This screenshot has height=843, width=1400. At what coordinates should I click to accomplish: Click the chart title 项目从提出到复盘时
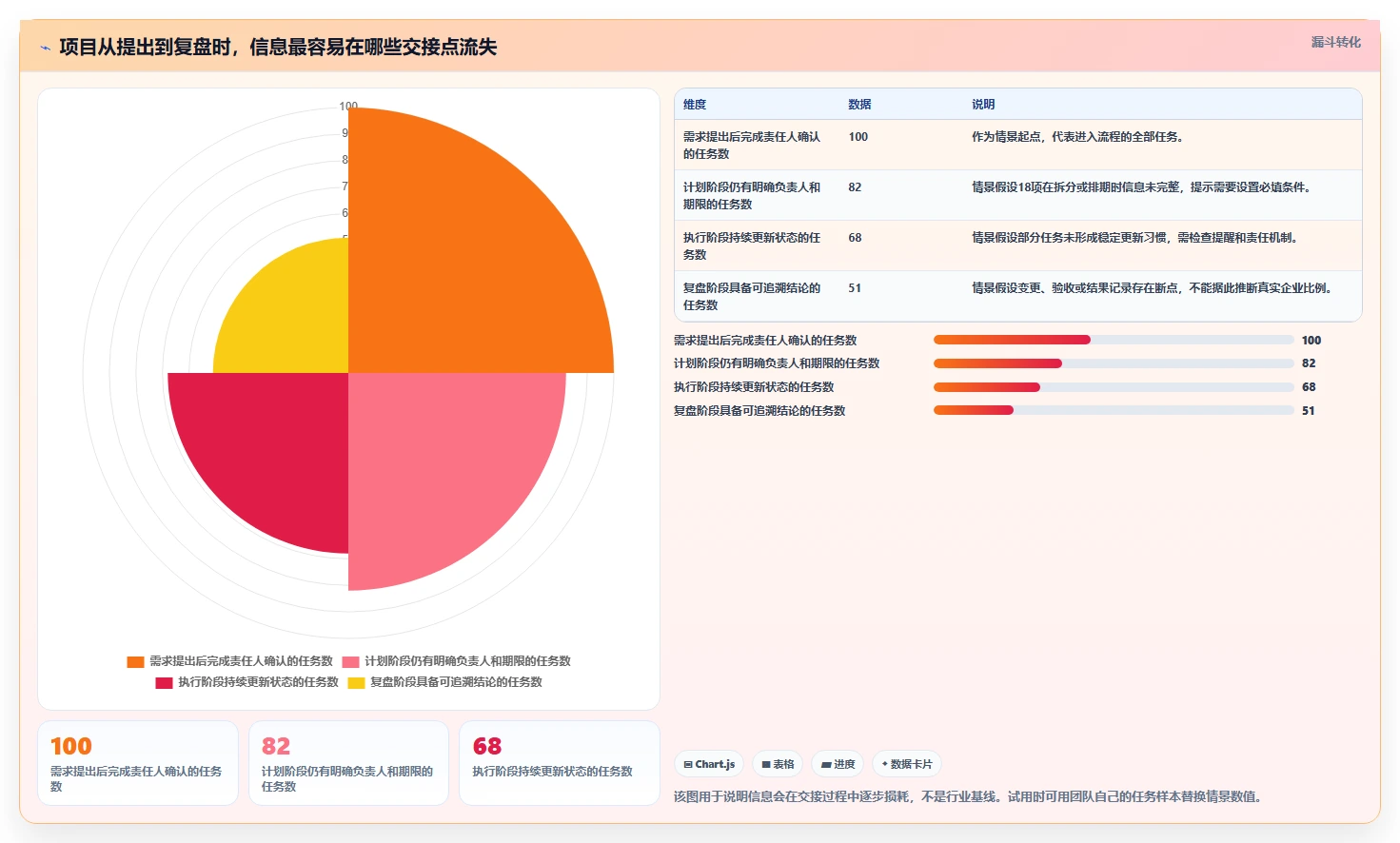[x=278, y=48]
